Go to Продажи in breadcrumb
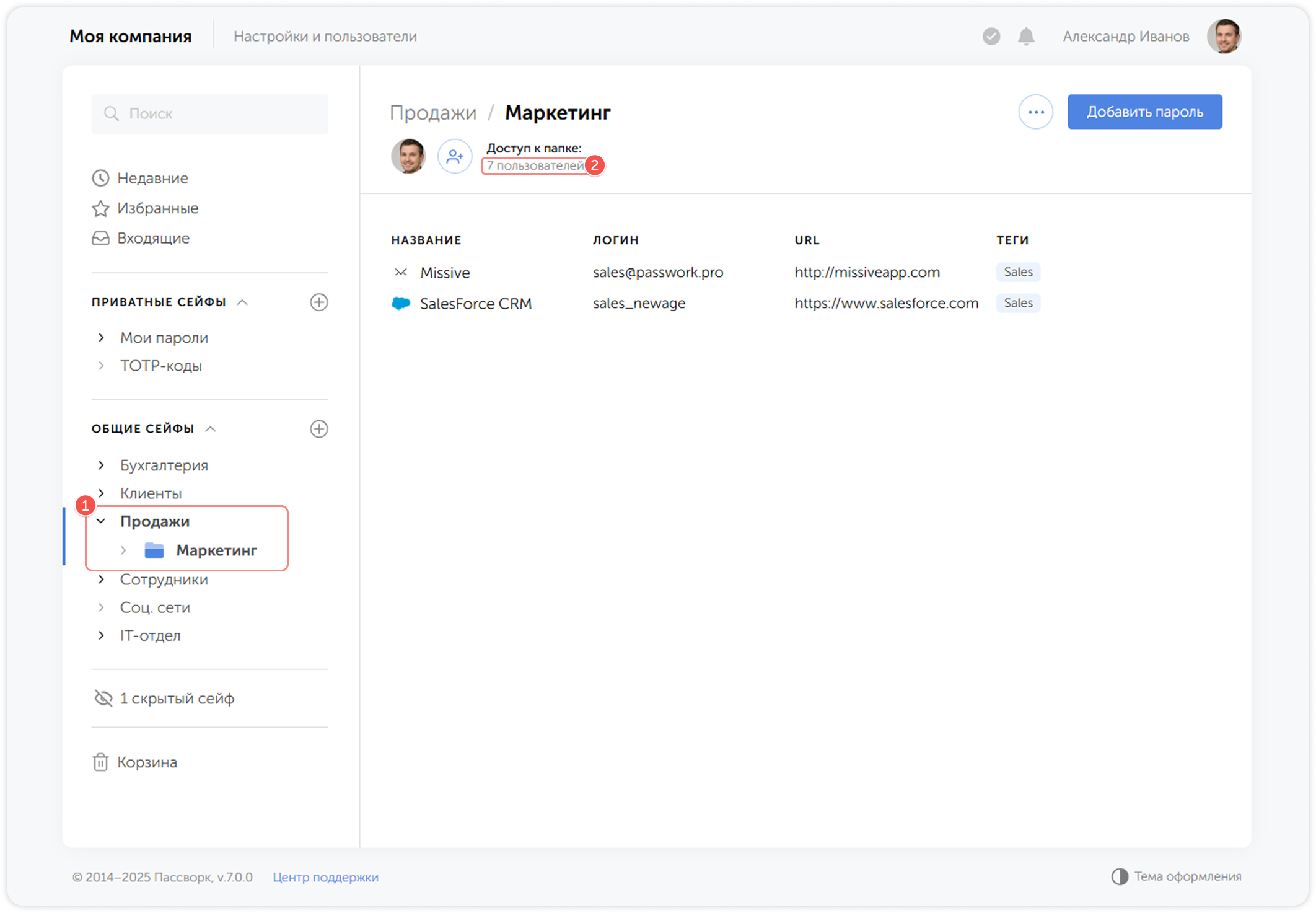This screenshot has height=913, width=1316. [x=433, y=113]
